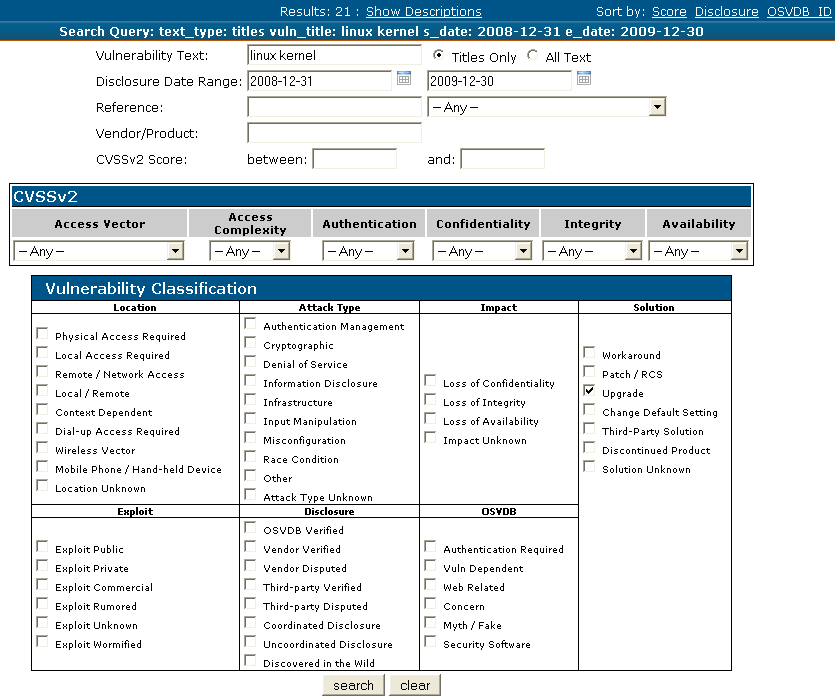Tick the Remote / Network Access checkbox
Screen dimensions: 835x699
click(x=42, y=371)
